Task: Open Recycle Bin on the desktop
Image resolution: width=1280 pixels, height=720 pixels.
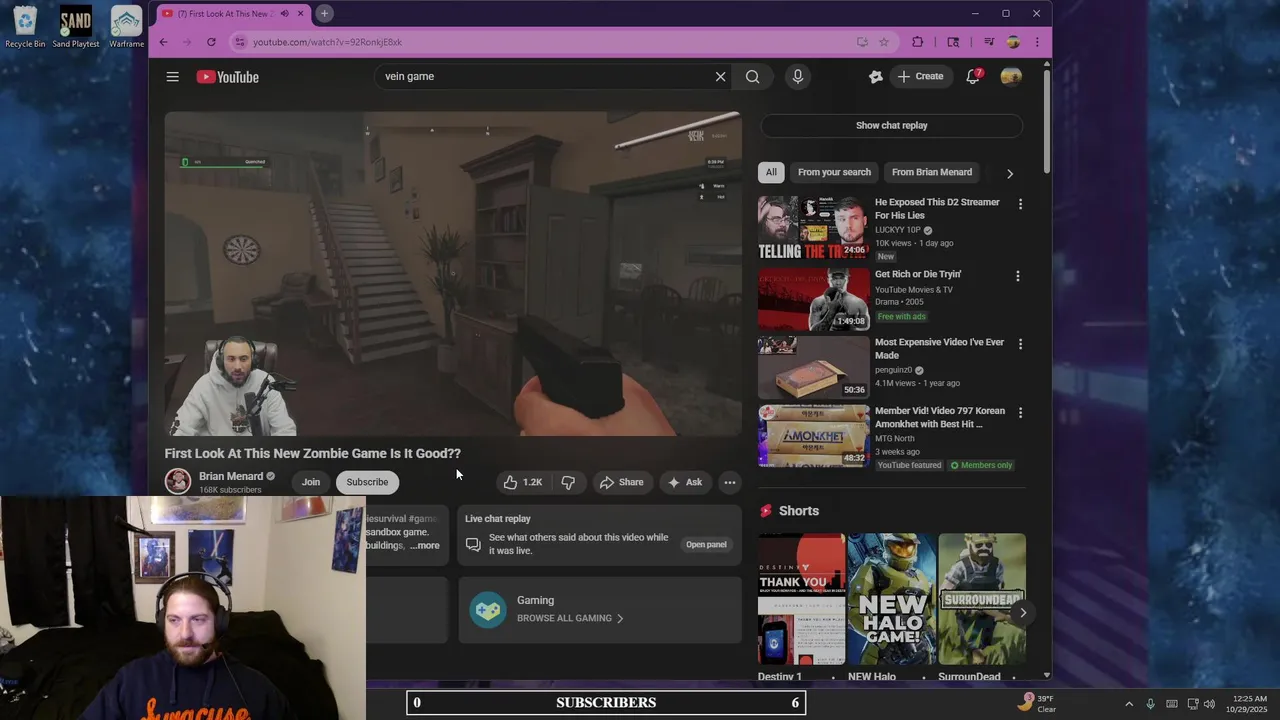Action: (25, 26)
